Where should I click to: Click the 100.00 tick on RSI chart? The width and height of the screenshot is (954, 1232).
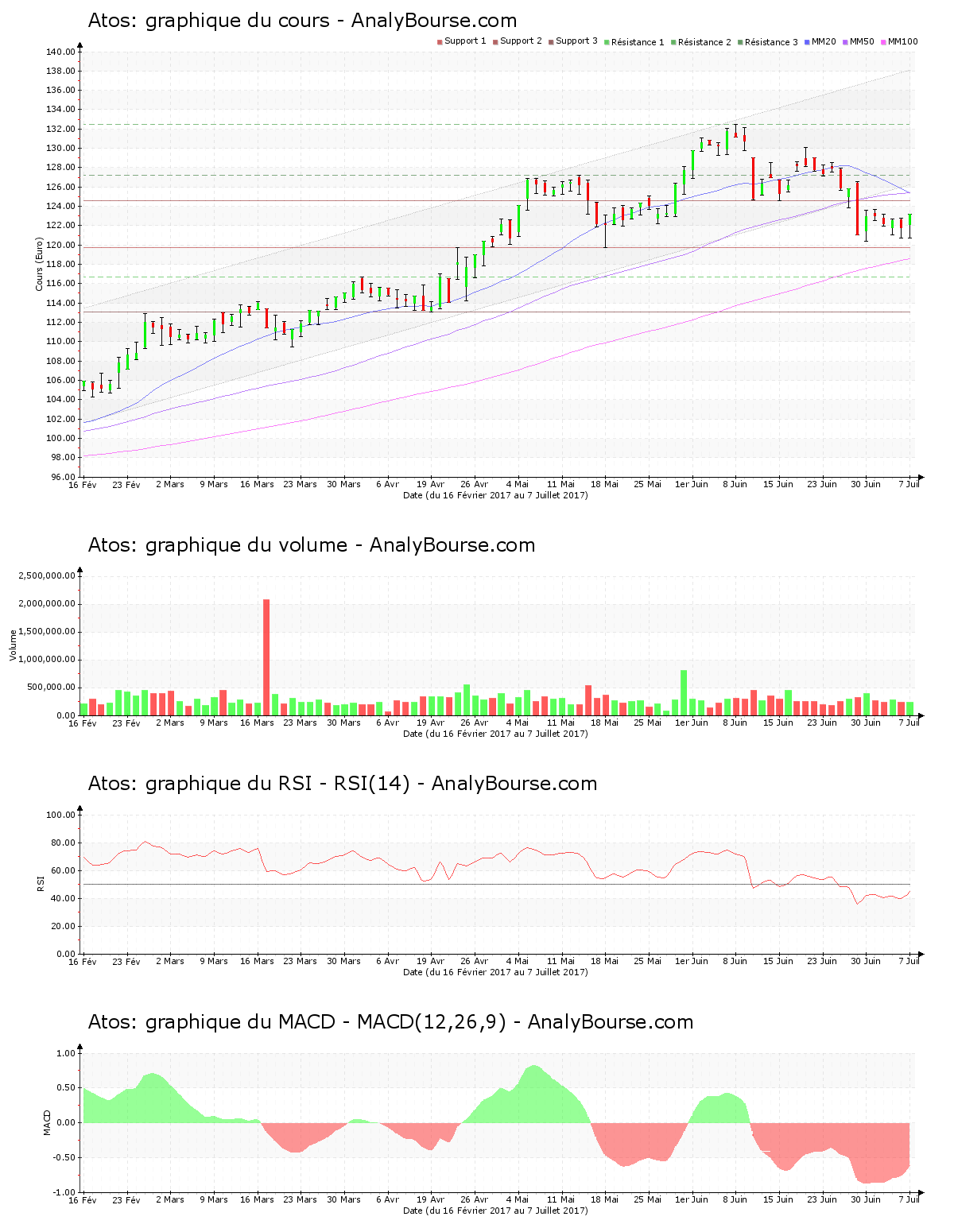pyautogui.click(x=60, y=815)
